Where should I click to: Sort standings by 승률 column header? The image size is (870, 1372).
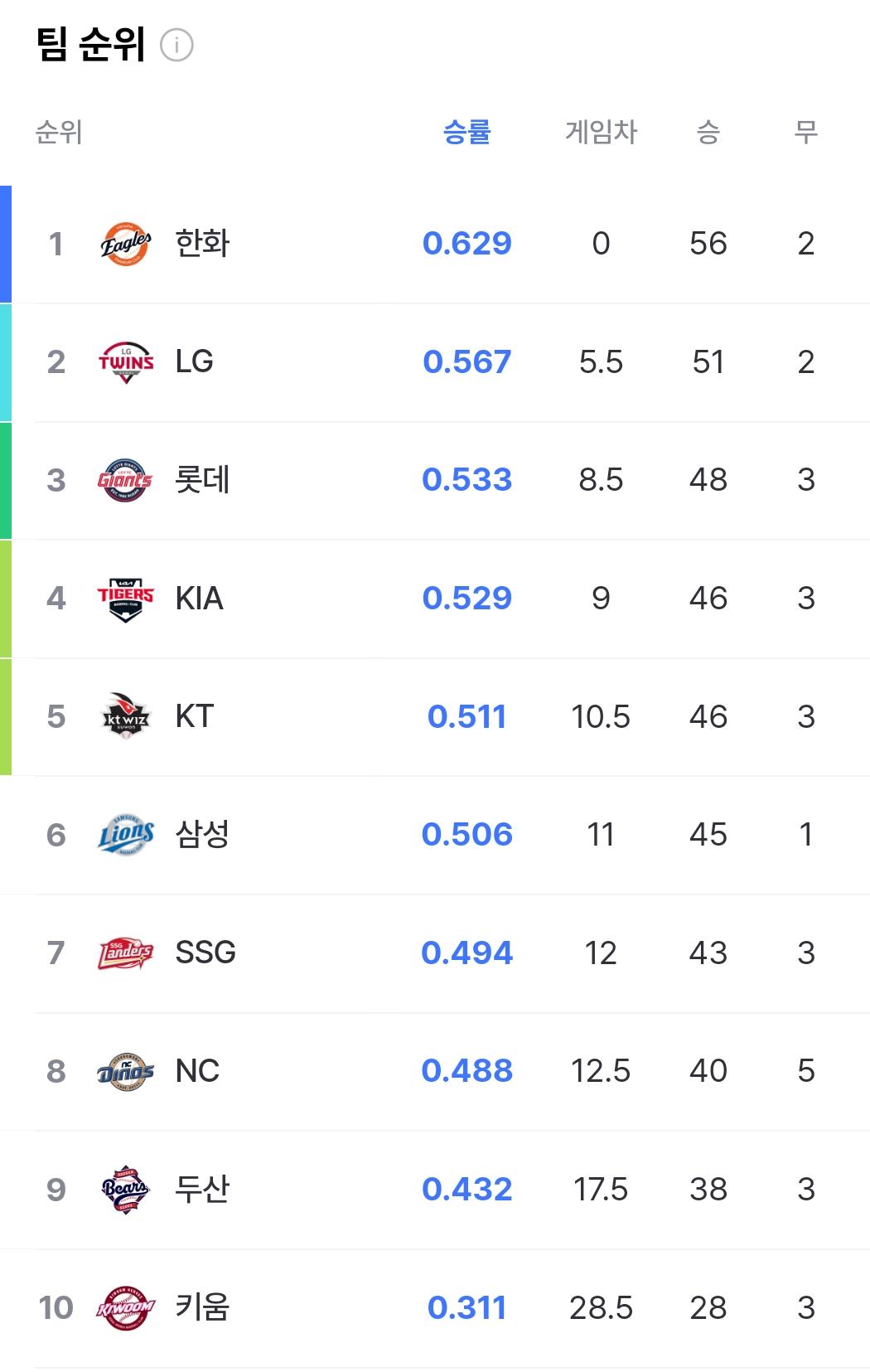click(x=467, y=132)
